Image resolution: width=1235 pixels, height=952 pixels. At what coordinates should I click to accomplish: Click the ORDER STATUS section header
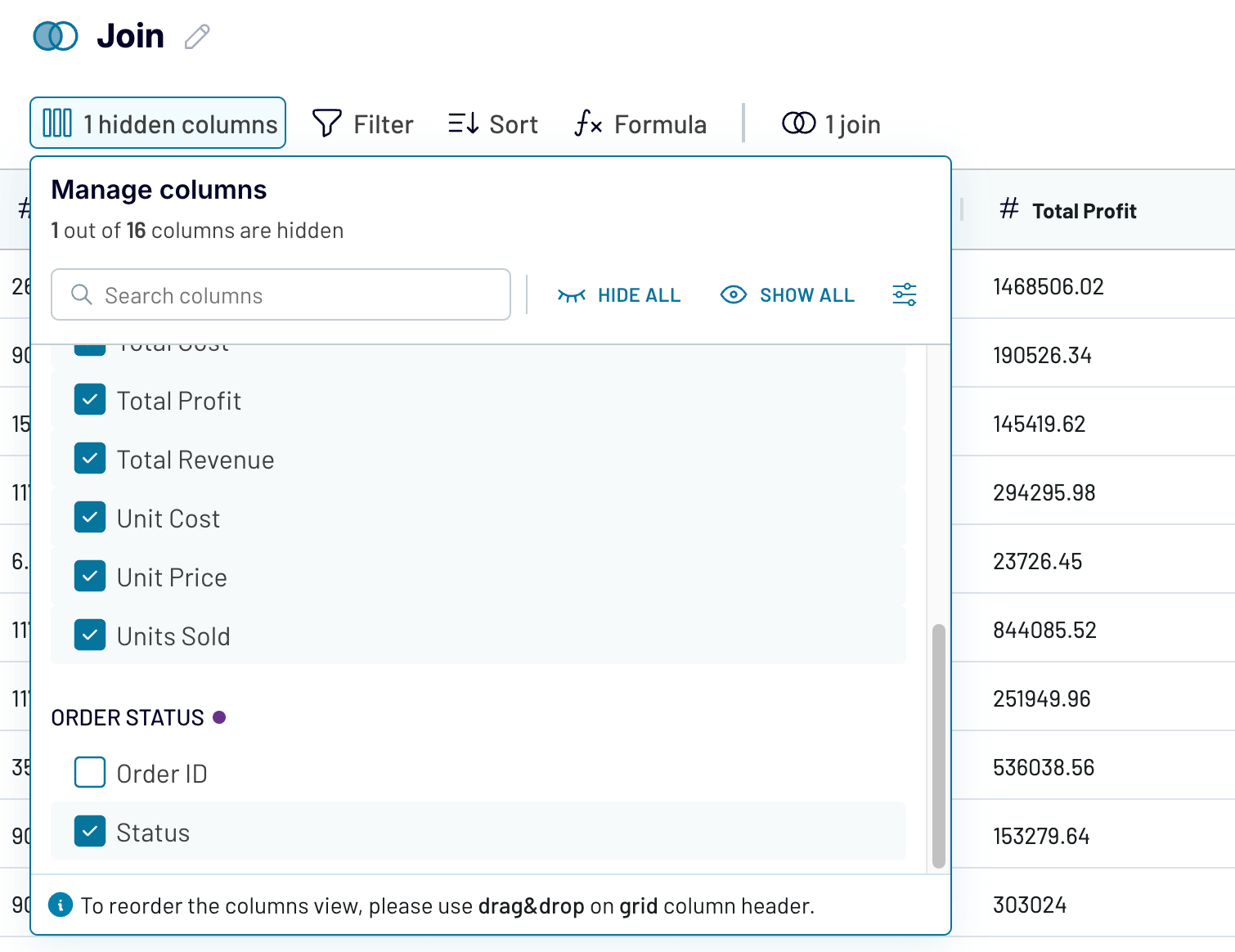coord(128,717)
